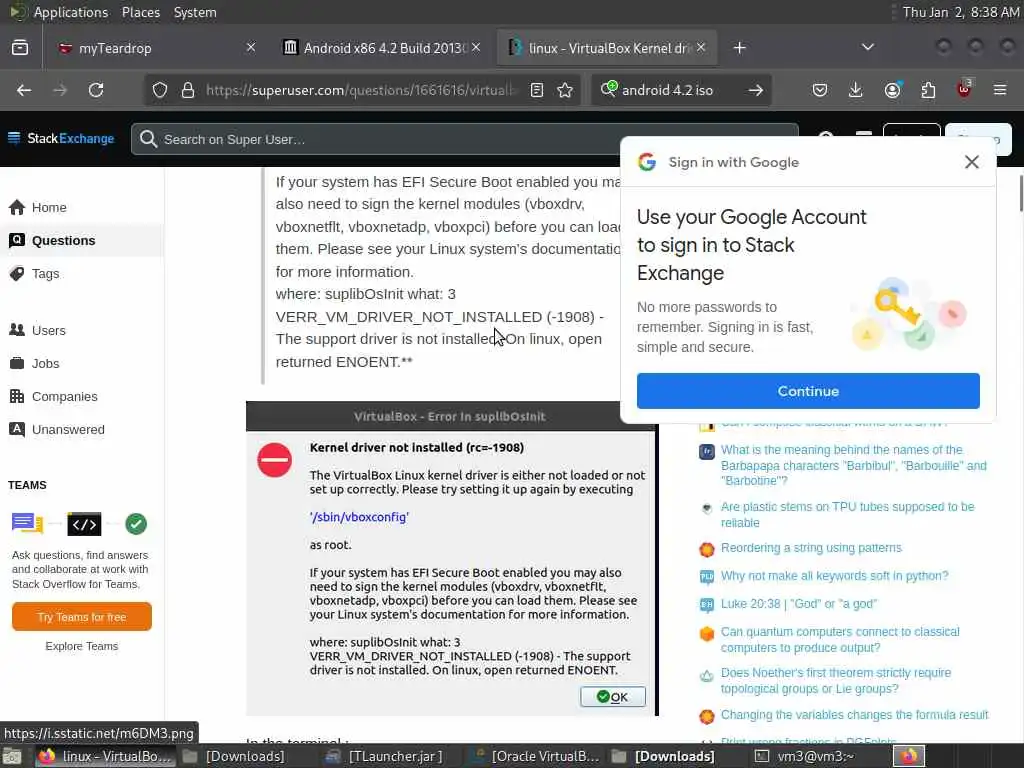Open Why not make all keywords soft link
Screen dimensions: 1024x768
click(x=834, y=576)
